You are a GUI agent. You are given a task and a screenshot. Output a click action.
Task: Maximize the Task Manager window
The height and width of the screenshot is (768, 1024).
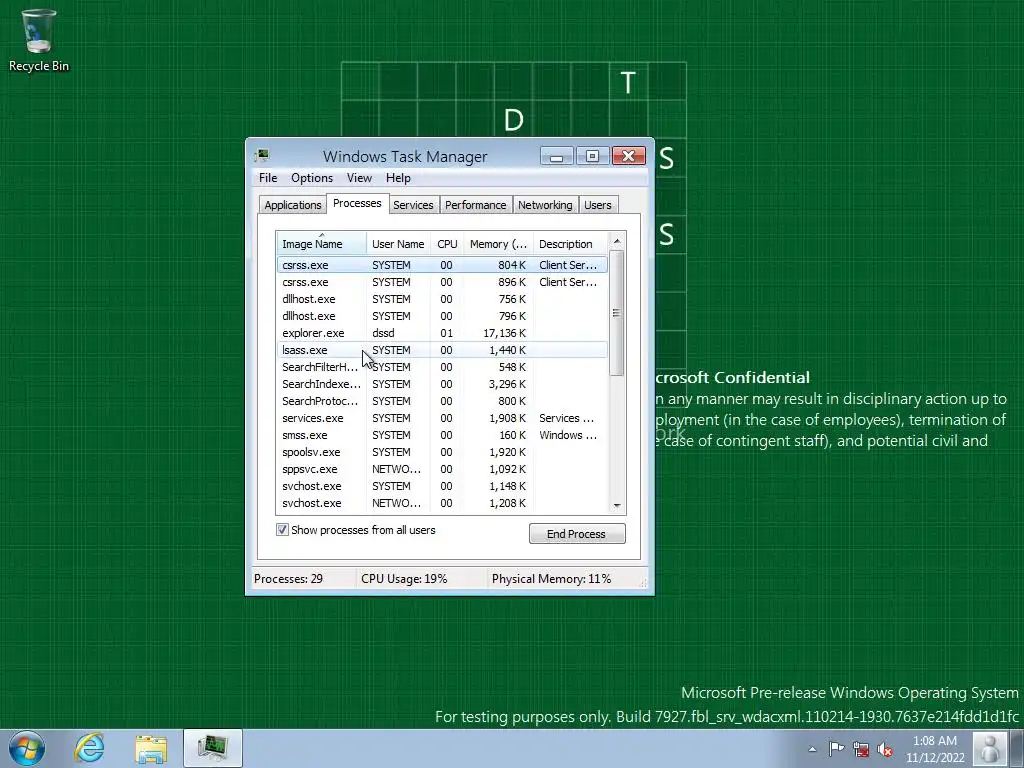point(592,156)
